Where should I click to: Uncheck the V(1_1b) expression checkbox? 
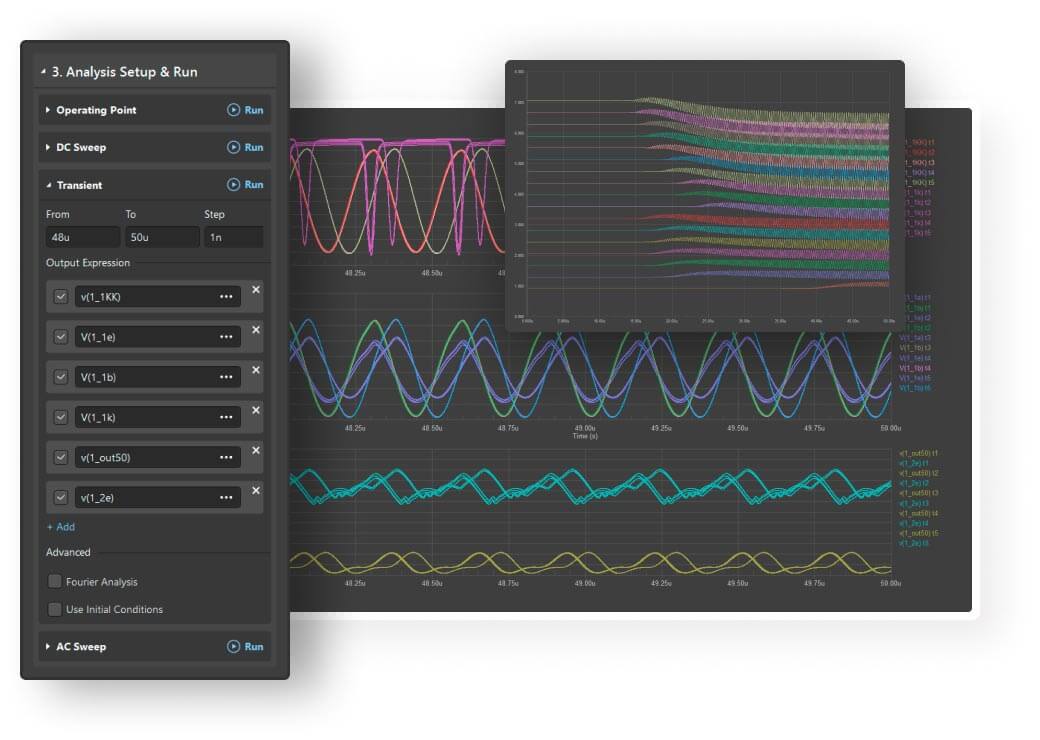tap(61, 377)
